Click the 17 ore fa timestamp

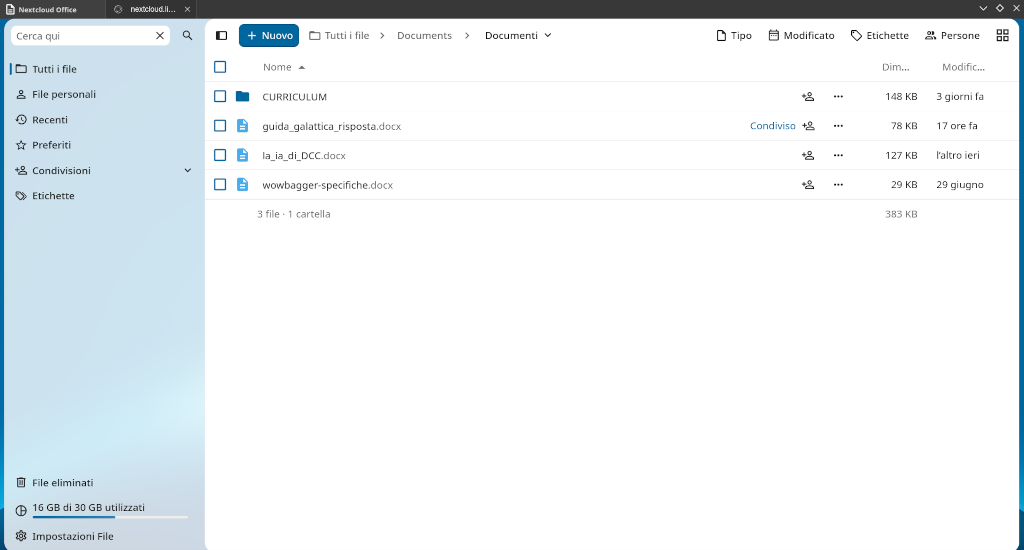coord(957,126)
